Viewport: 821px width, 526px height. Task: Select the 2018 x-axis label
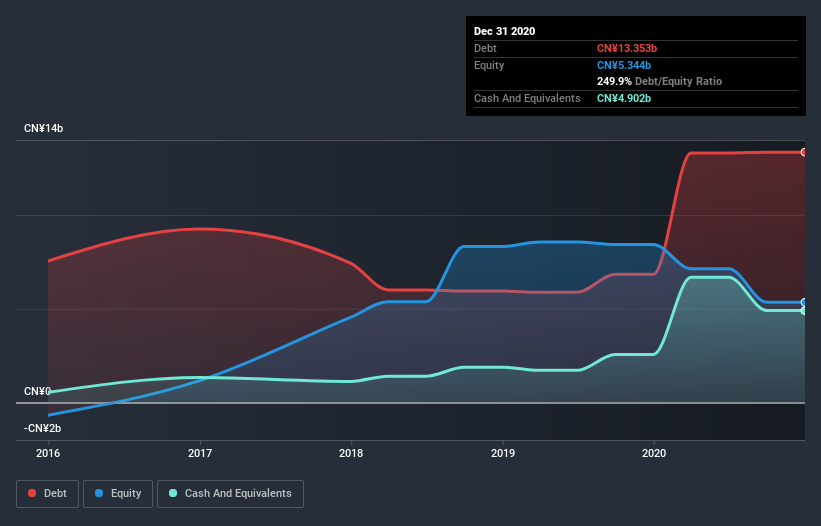tap(351, 453)
